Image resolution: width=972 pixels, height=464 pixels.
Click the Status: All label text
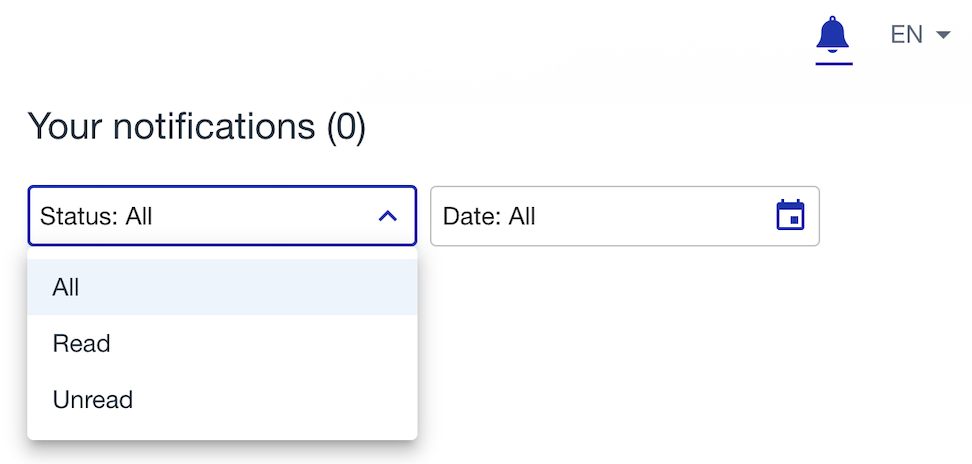click(x=96, y=216)
